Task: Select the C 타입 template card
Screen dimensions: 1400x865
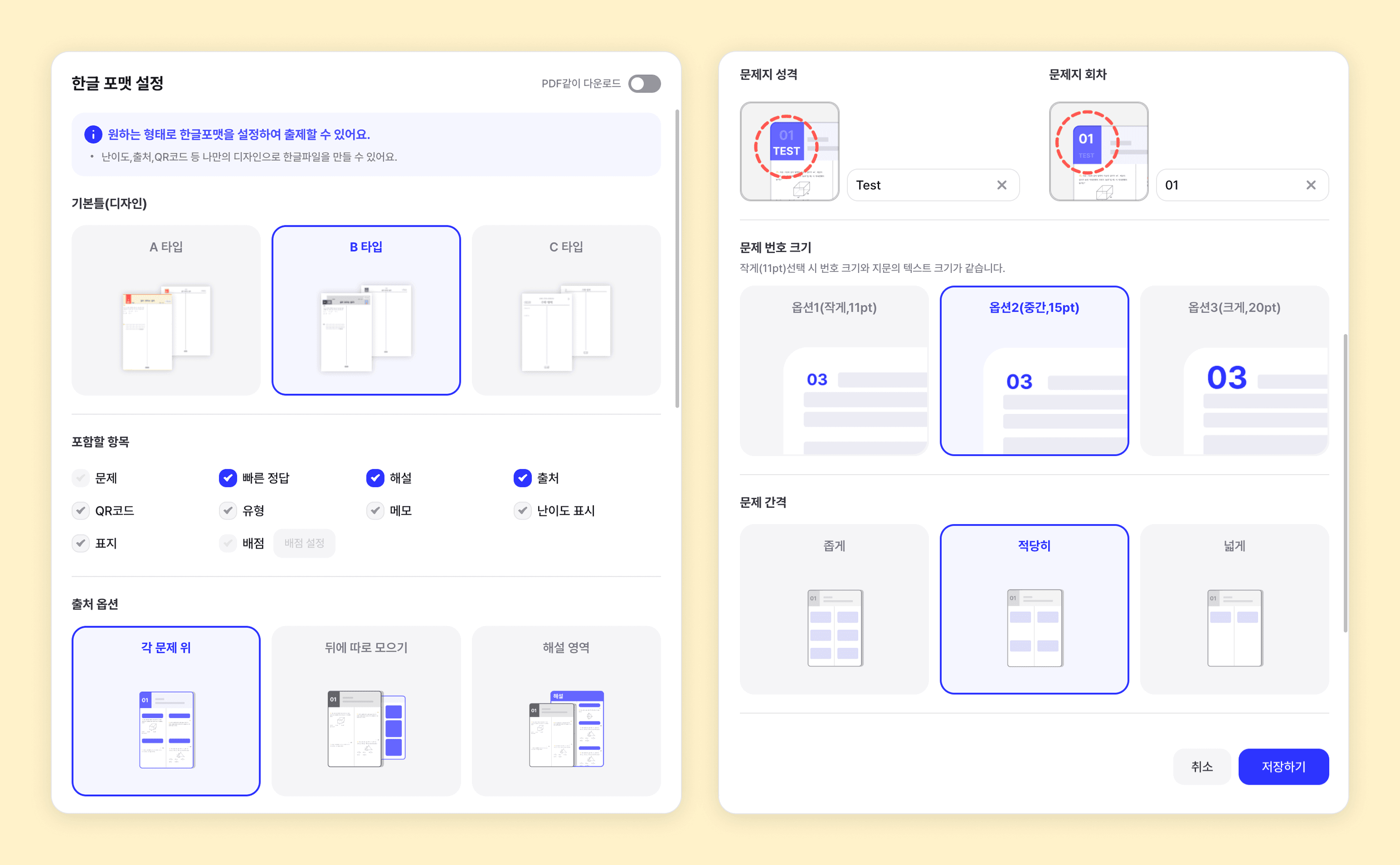Action: [x=566, y=310]
